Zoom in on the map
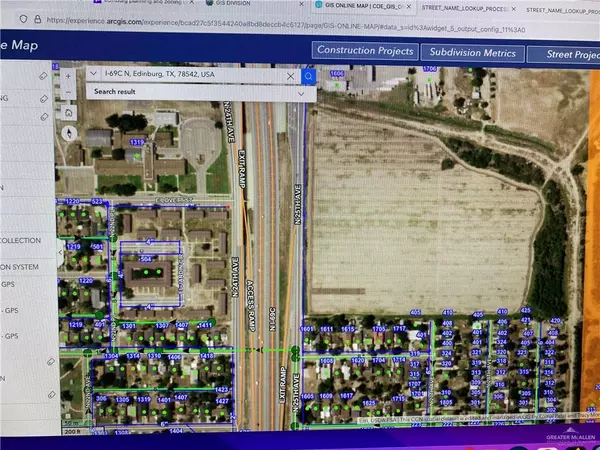Viewport: 600px width, 450px height. click(68, 77)
